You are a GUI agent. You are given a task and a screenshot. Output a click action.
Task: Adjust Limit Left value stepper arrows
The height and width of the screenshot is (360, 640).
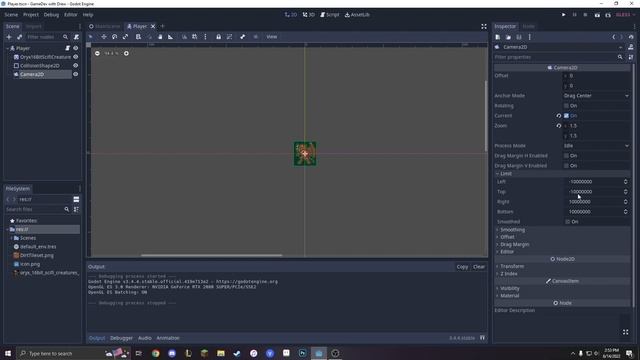(x=625, y=182)
